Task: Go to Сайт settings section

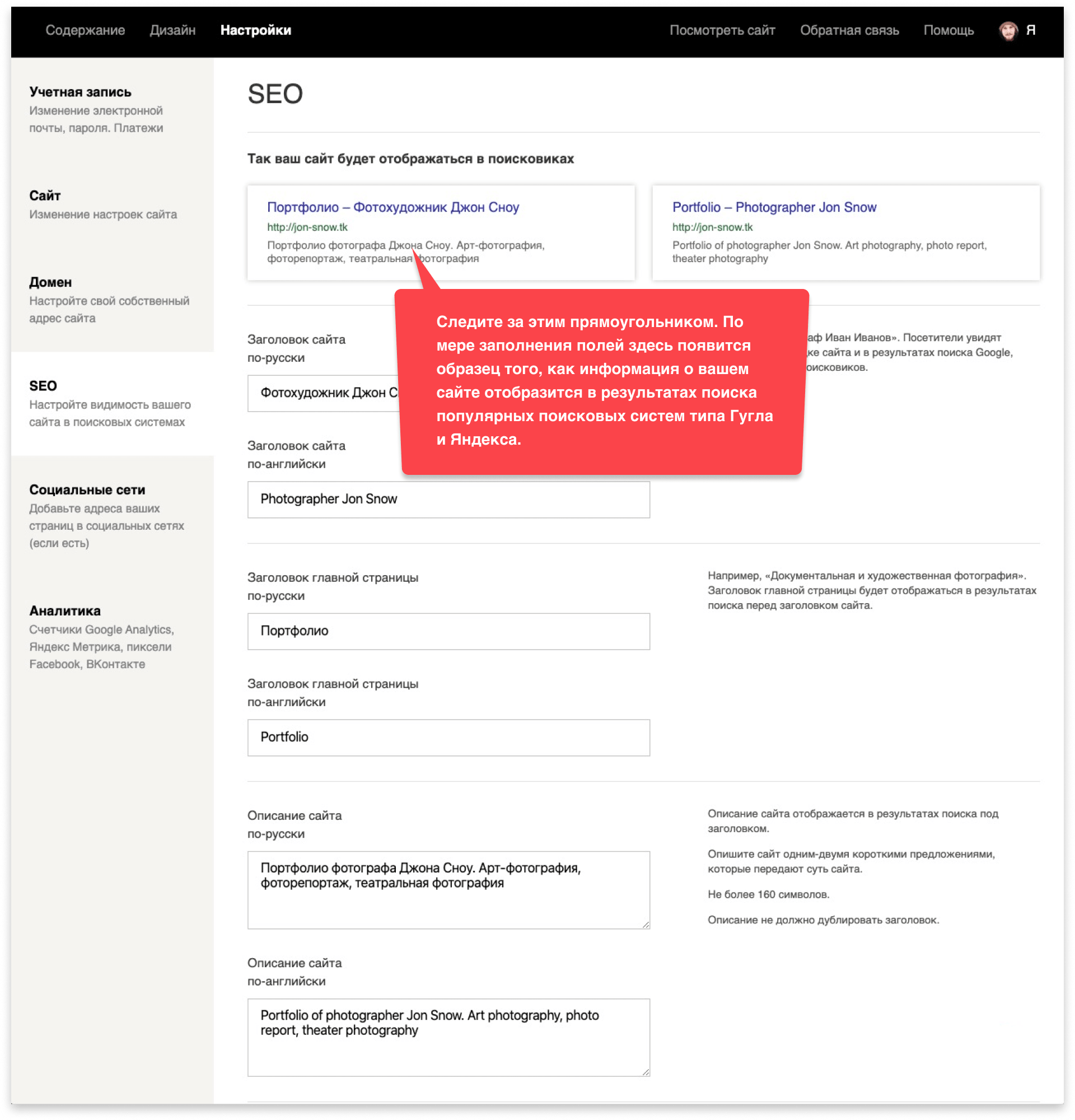Action: coord(45,196)
